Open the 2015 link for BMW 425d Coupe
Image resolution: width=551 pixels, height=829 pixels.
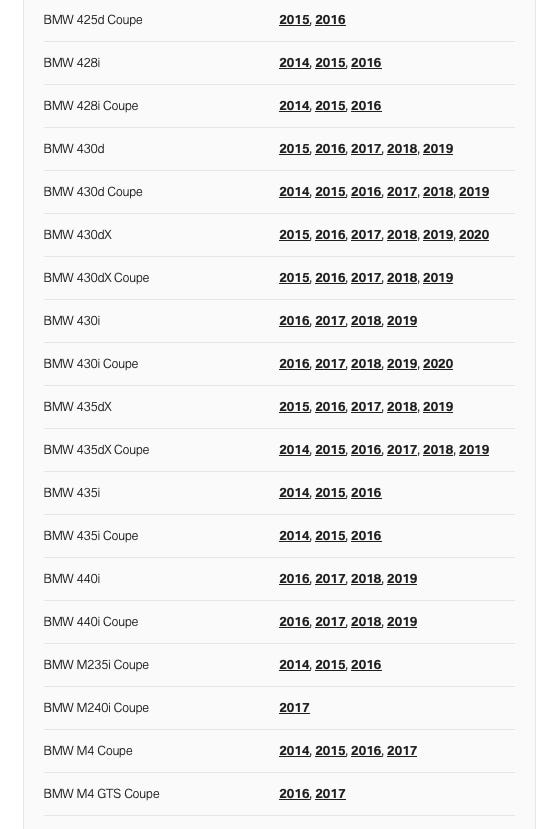click(x=294, y=20)
